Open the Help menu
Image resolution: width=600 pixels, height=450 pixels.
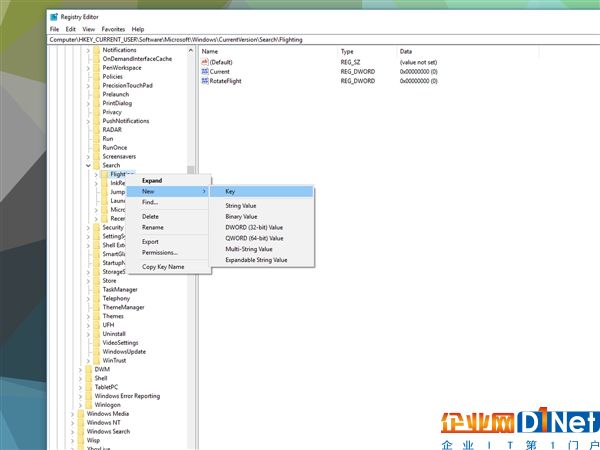coord(138,29)
